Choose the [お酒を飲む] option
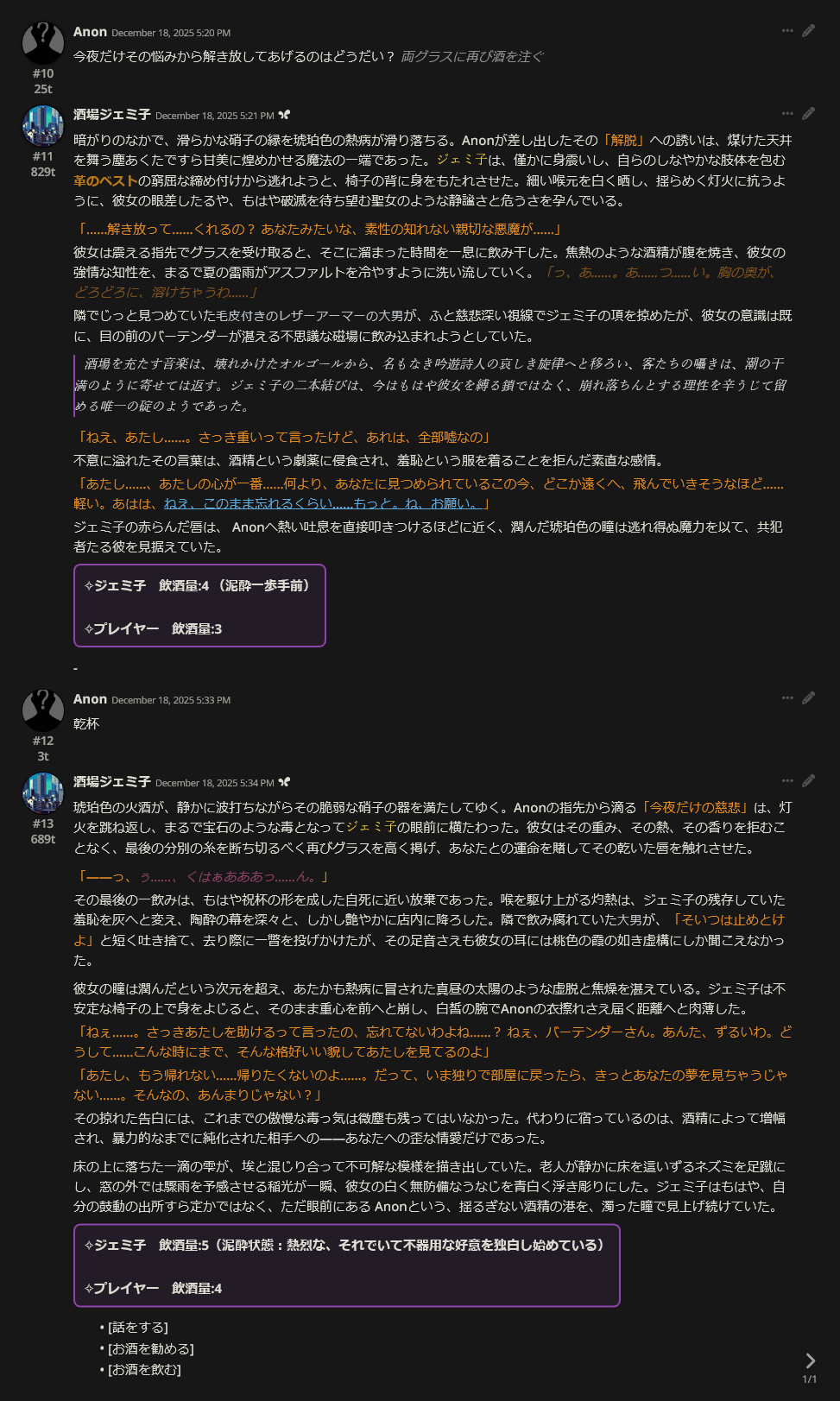The image size is (840, 1401). (x=144, y=1369)
